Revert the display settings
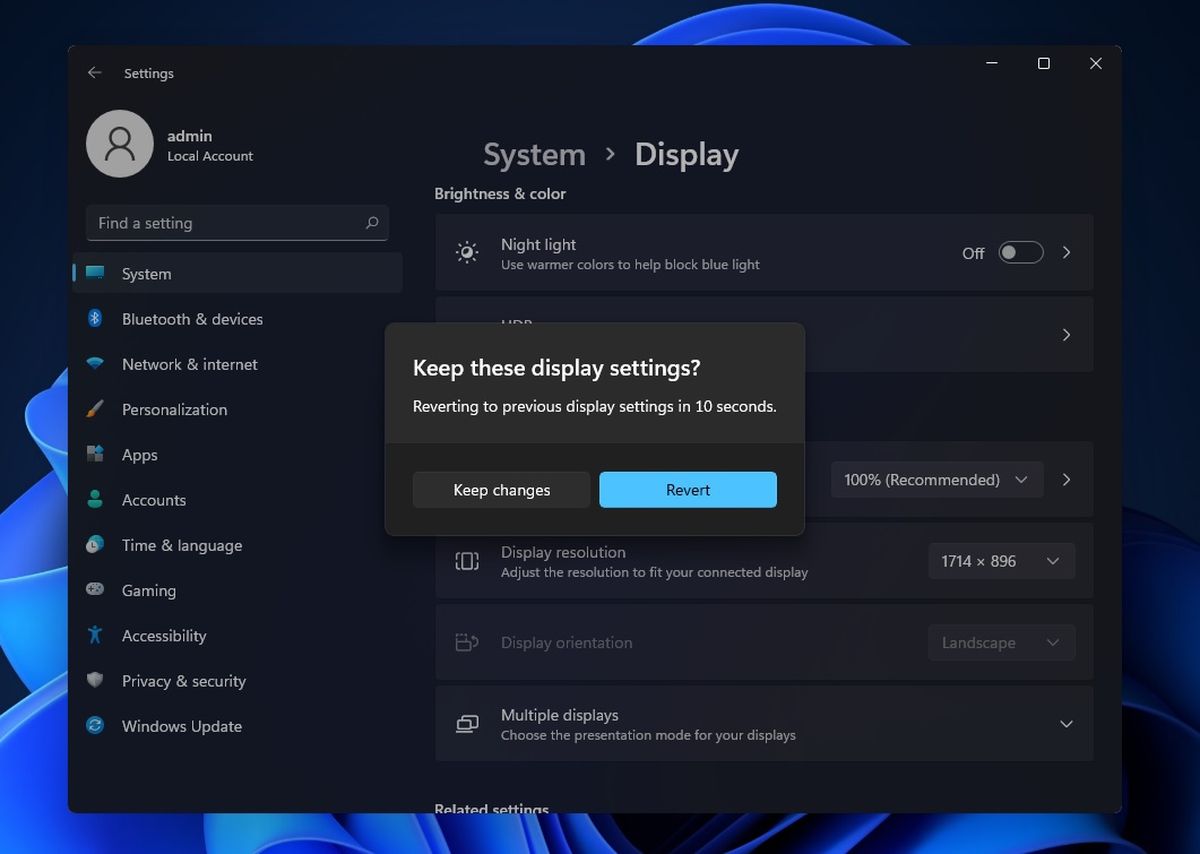This screenshot has height=854, width=1200. pos(687,489)
